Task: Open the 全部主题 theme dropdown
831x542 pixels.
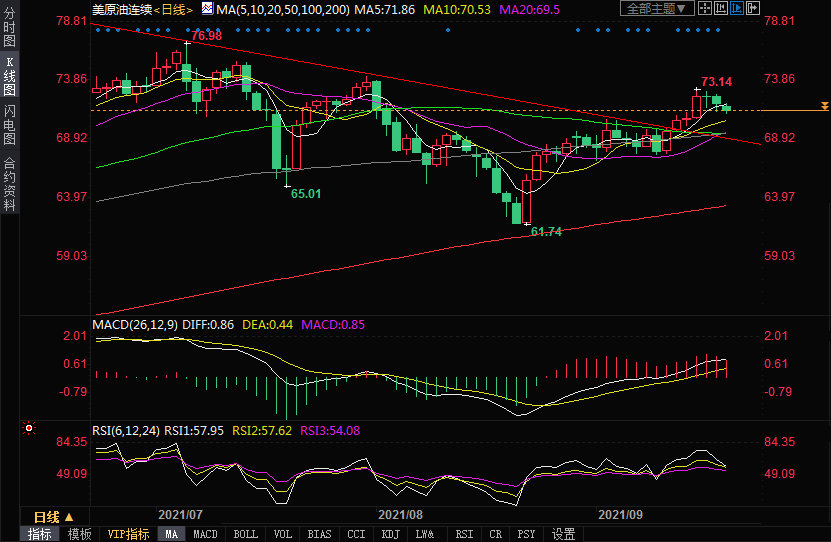Action: [x=657, y=9]
